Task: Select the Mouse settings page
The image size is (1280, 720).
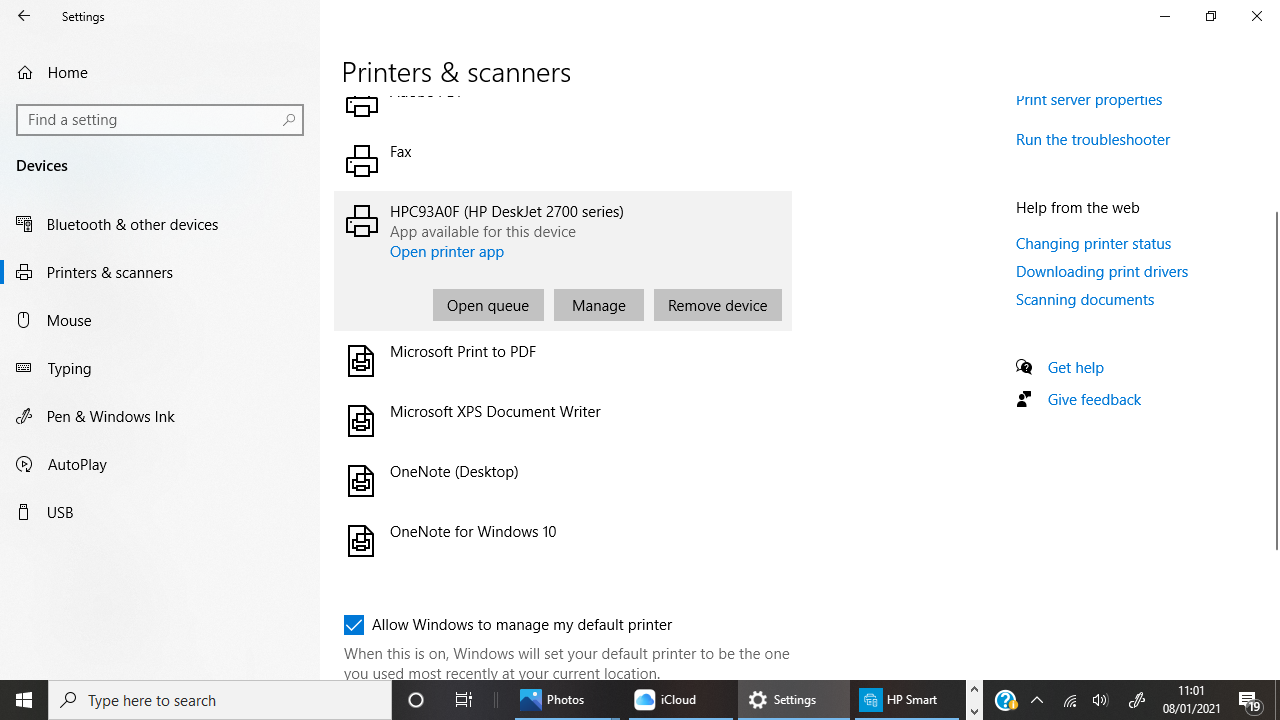Action: [x=69, y=320]
